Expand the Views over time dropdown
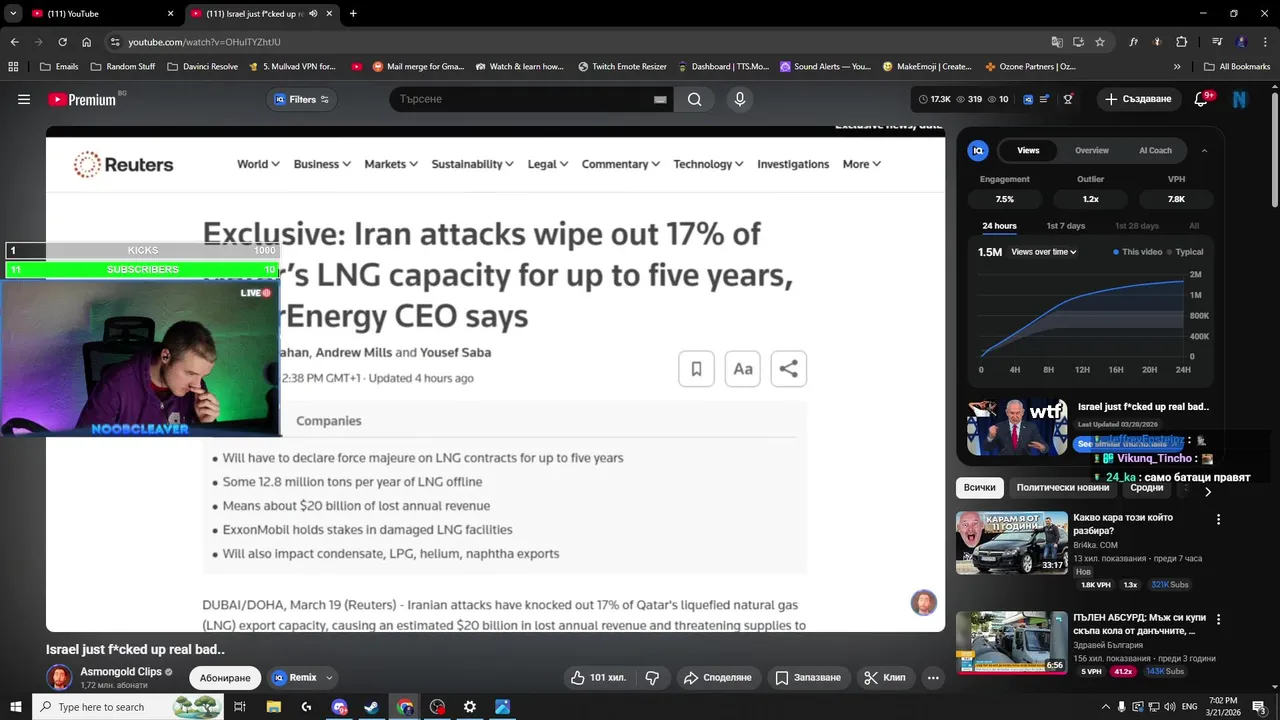This screenshot has width=1280, height=720. coord(1043,252)
